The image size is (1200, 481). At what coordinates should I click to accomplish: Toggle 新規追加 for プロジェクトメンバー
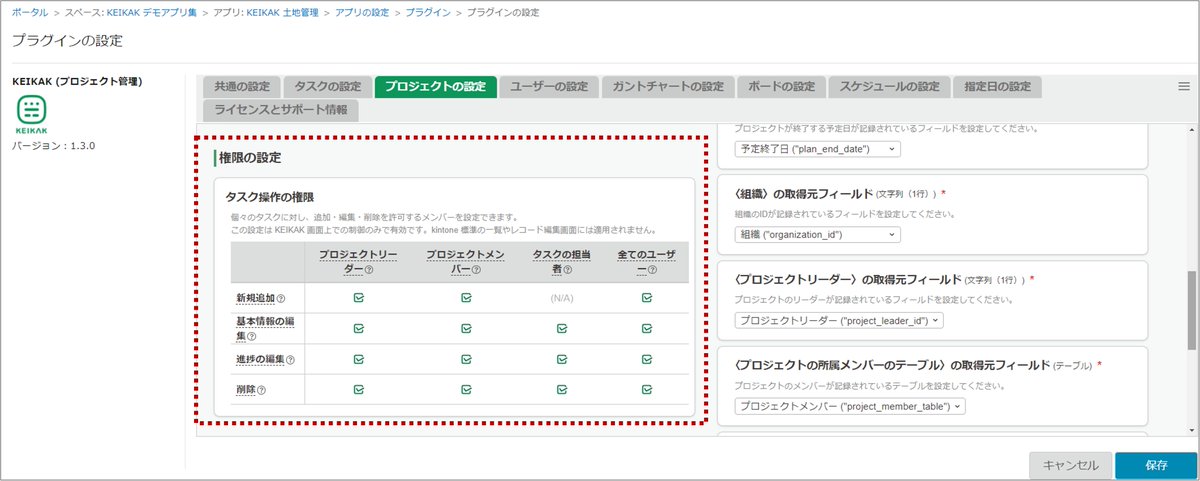click(x=466, y=297)
